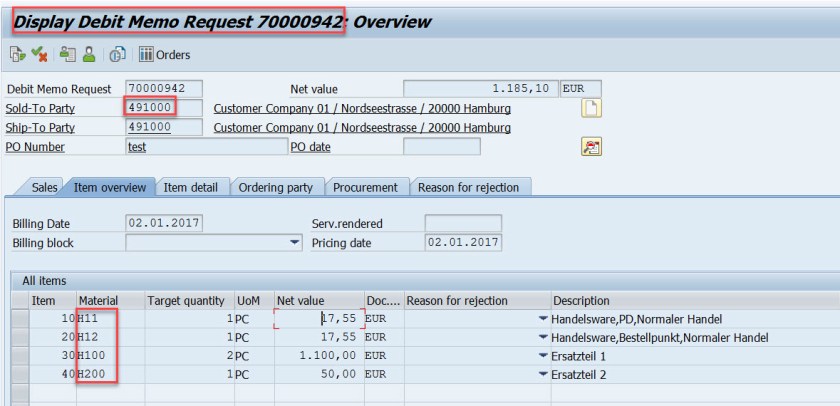
Task: Click net value 17,55 of item 10
Action: (x=319, y=319)
